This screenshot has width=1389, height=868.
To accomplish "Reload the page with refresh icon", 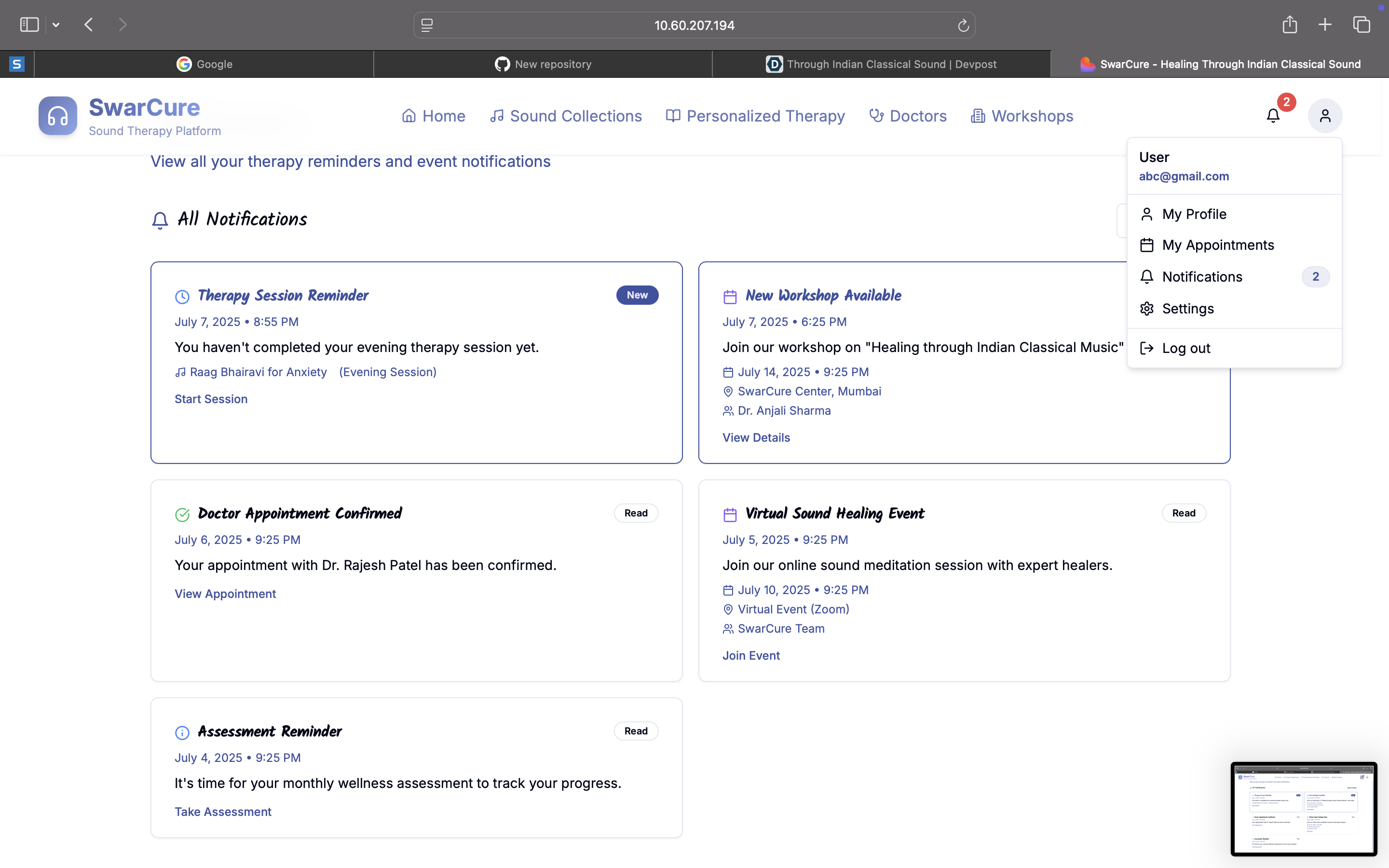I will pyautogui.click(x=963, y=25).
